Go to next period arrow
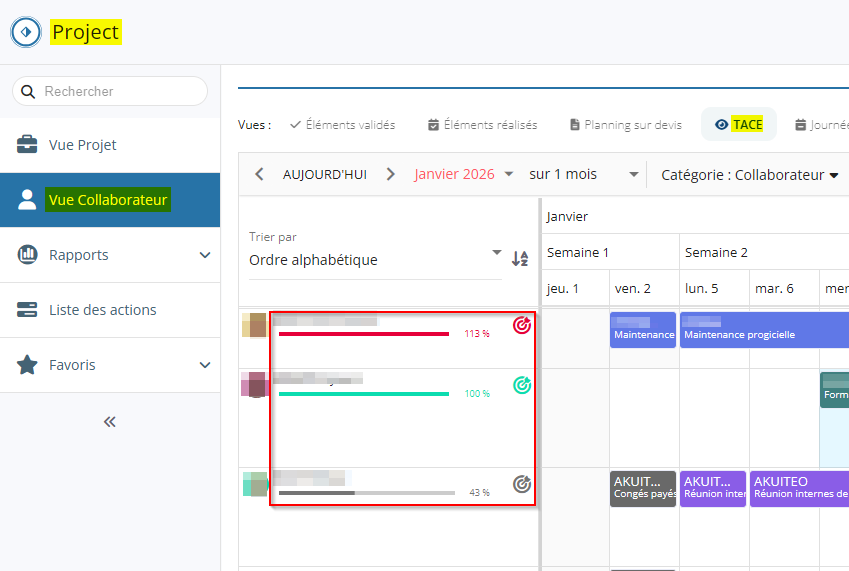 (x=391, y=174)
